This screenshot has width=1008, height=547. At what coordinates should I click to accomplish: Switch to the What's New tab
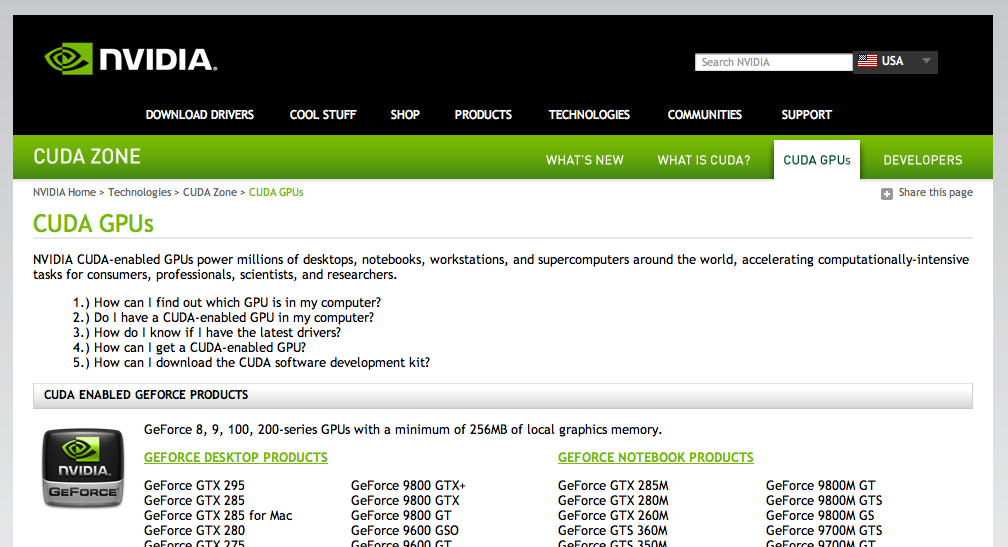(585, 160)
